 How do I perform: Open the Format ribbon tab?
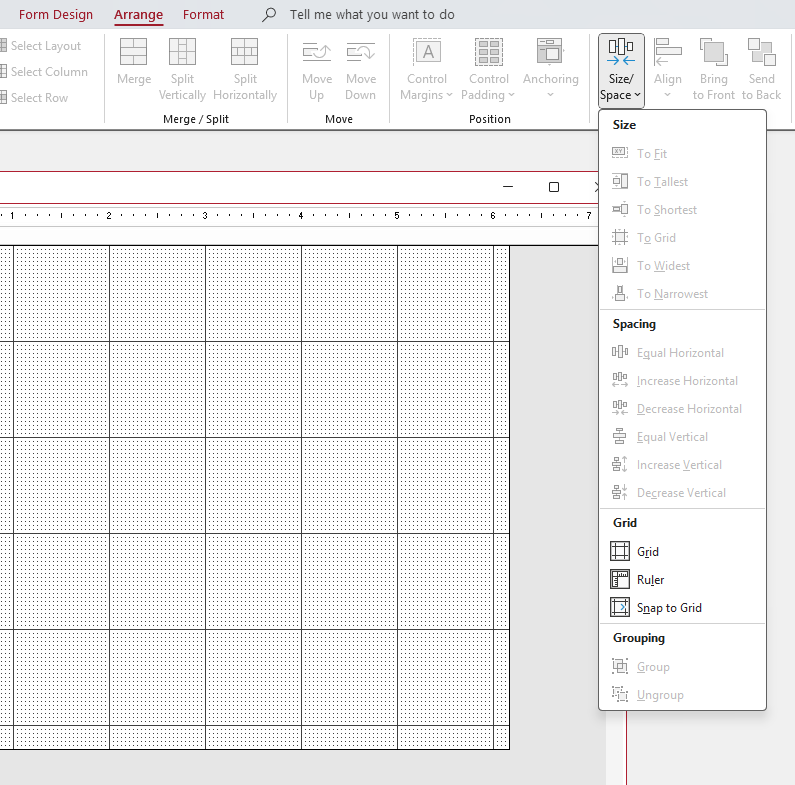[x=203, y=15]
